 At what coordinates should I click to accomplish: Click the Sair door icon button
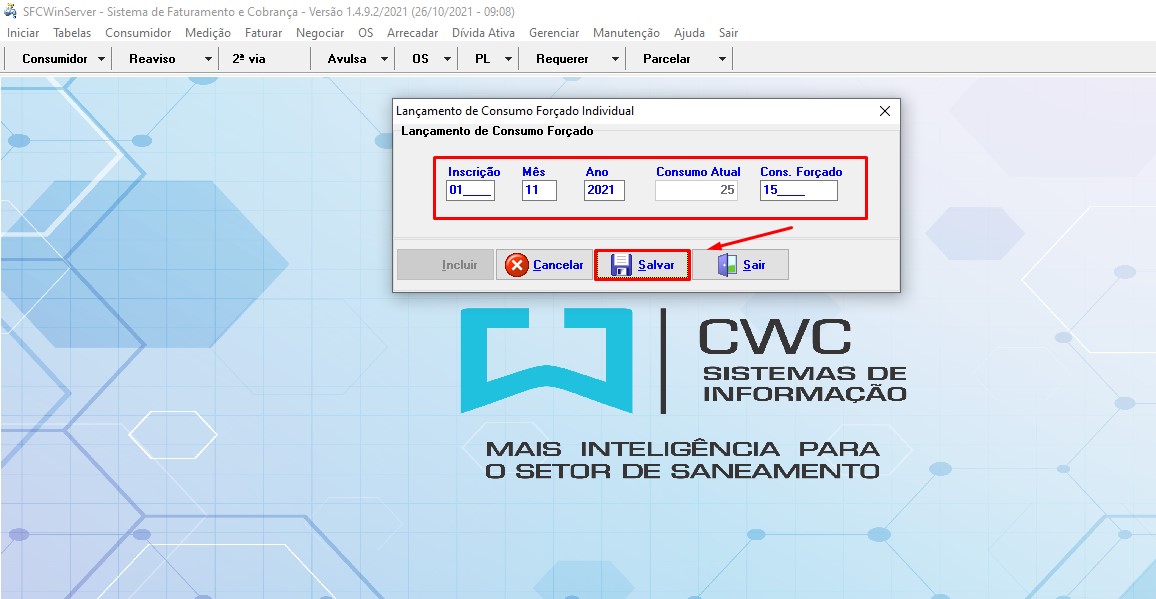point(740,265)
